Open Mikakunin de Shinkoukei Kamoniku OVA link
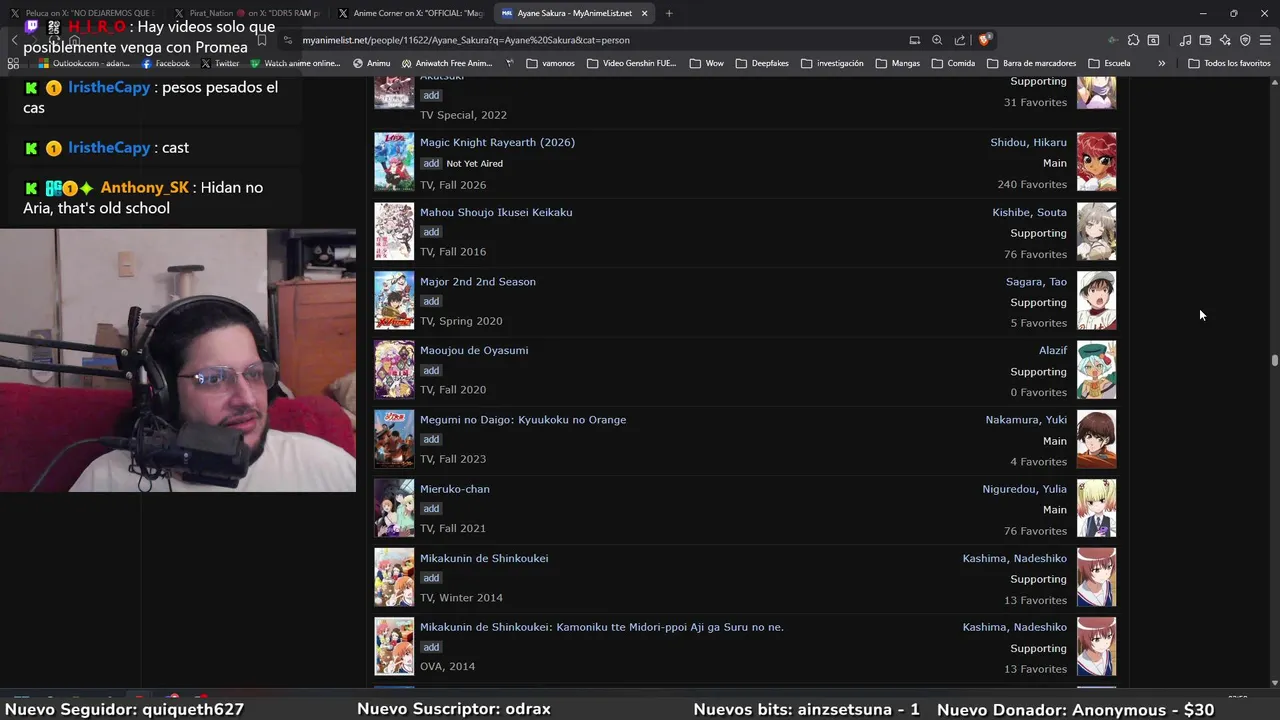The width and height of the screenshot is (1280, 720). point(602,627)
